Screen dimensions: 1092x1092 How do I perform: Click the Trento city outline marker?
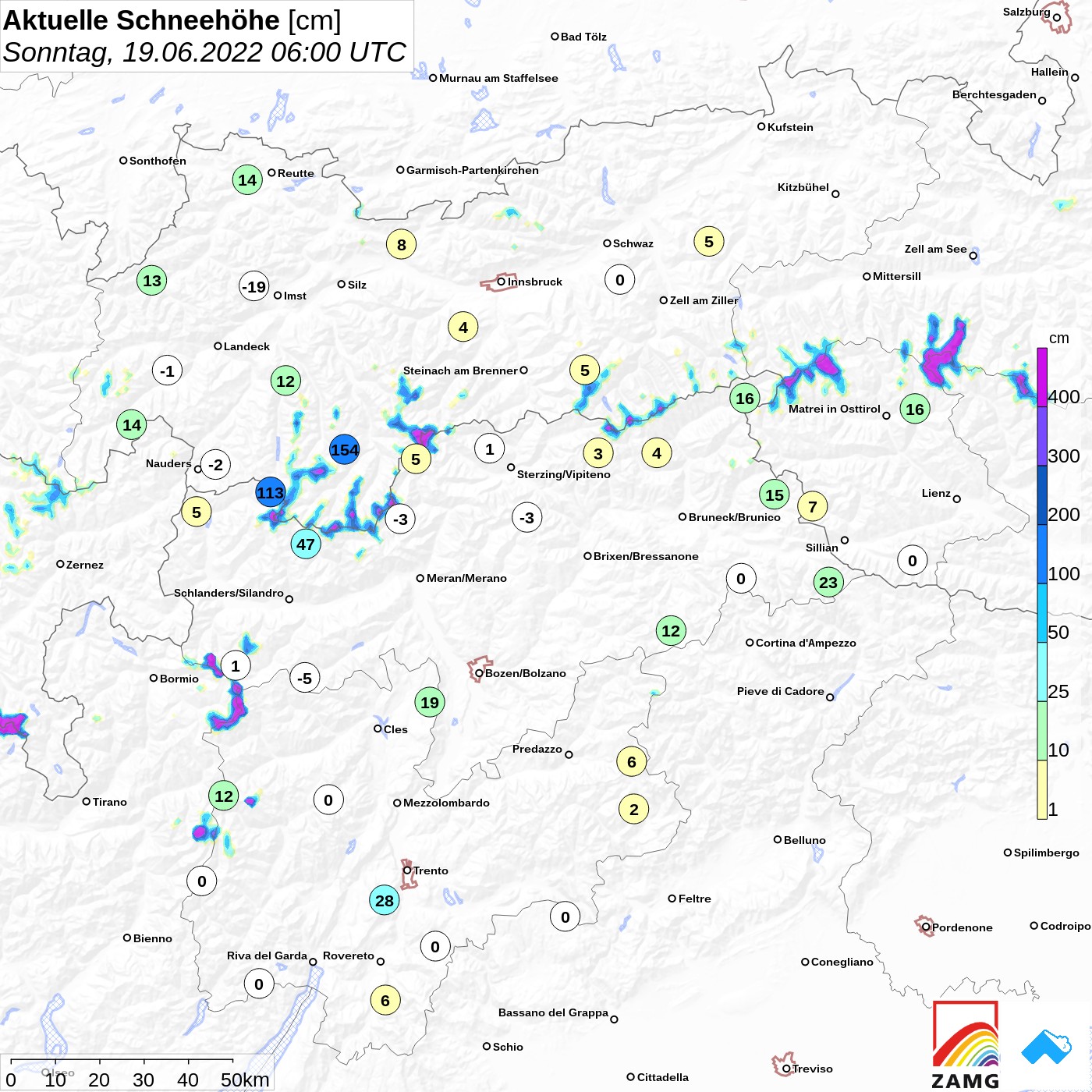(408, 874)
